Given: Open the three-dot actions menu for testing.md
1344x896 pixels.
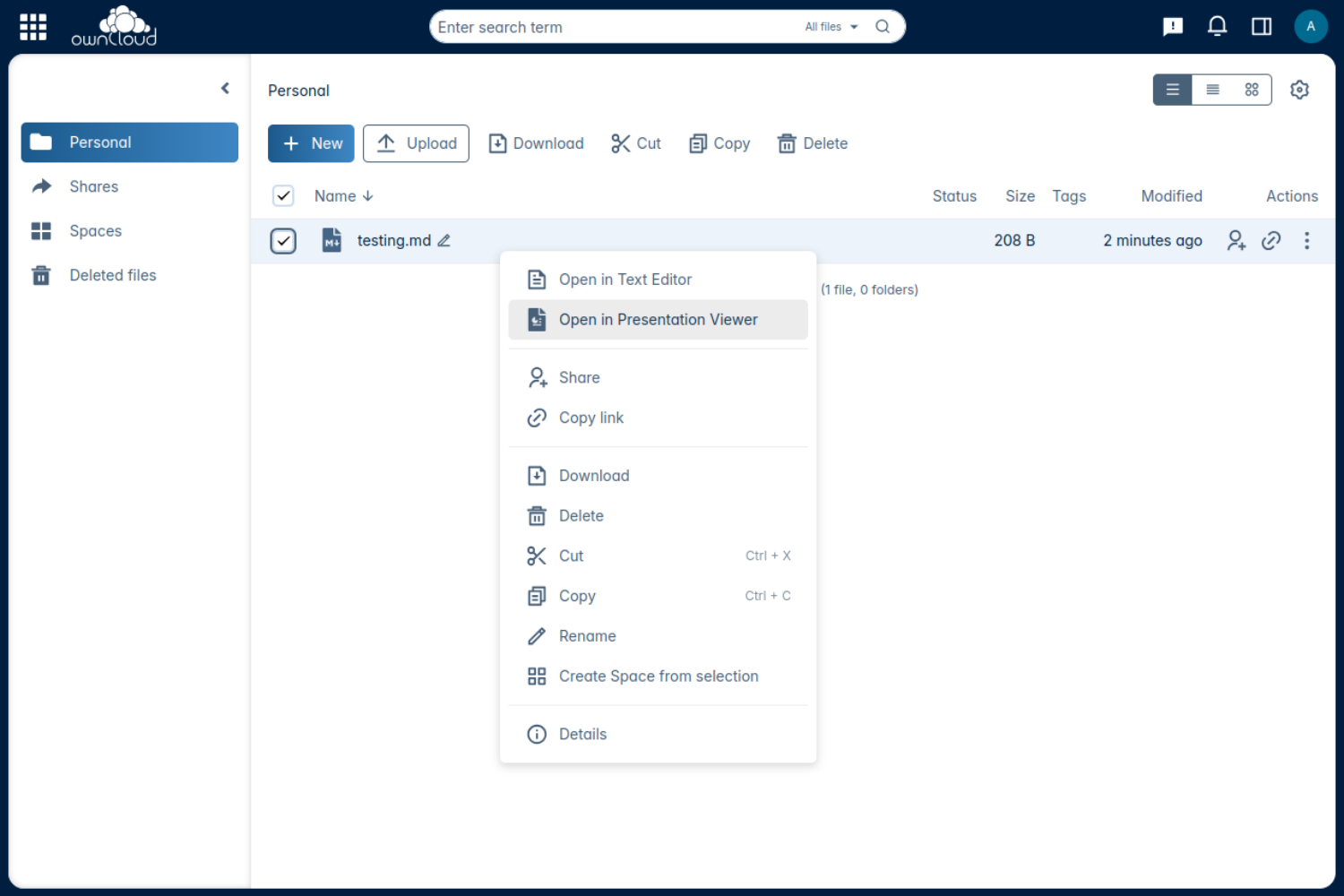Looking at the screenshot, I should click(1306, 240).
